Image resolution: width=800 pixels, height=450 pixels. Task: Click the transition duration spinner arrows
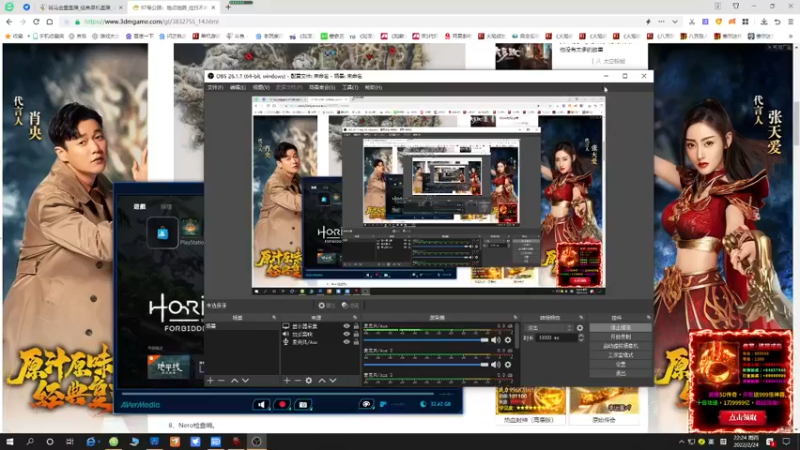(x=581, y=338)
